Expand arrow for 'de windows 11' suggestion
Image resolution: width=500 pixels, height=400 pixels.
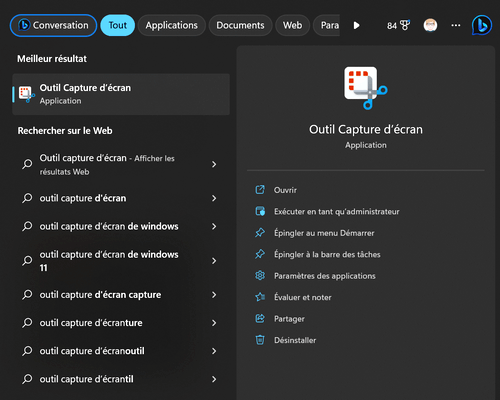[x=214, y=261]
